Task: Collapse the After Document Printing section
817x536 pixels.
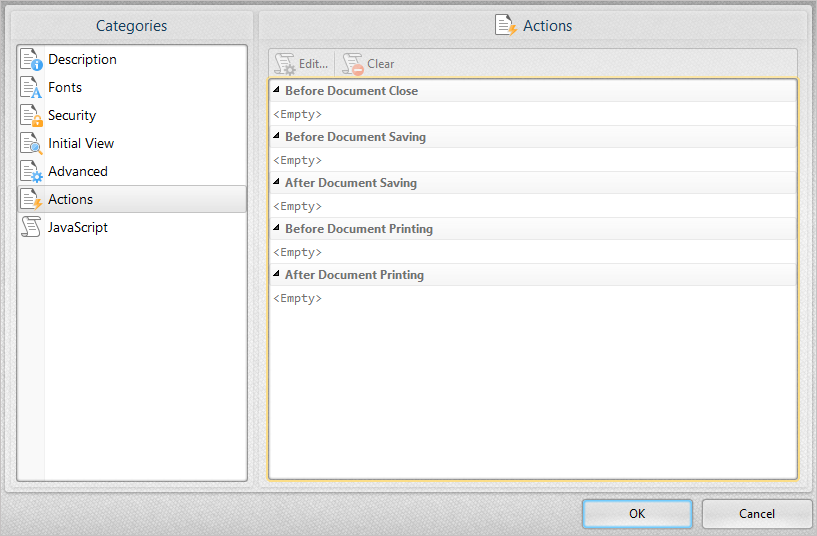Action: point(277,275)
